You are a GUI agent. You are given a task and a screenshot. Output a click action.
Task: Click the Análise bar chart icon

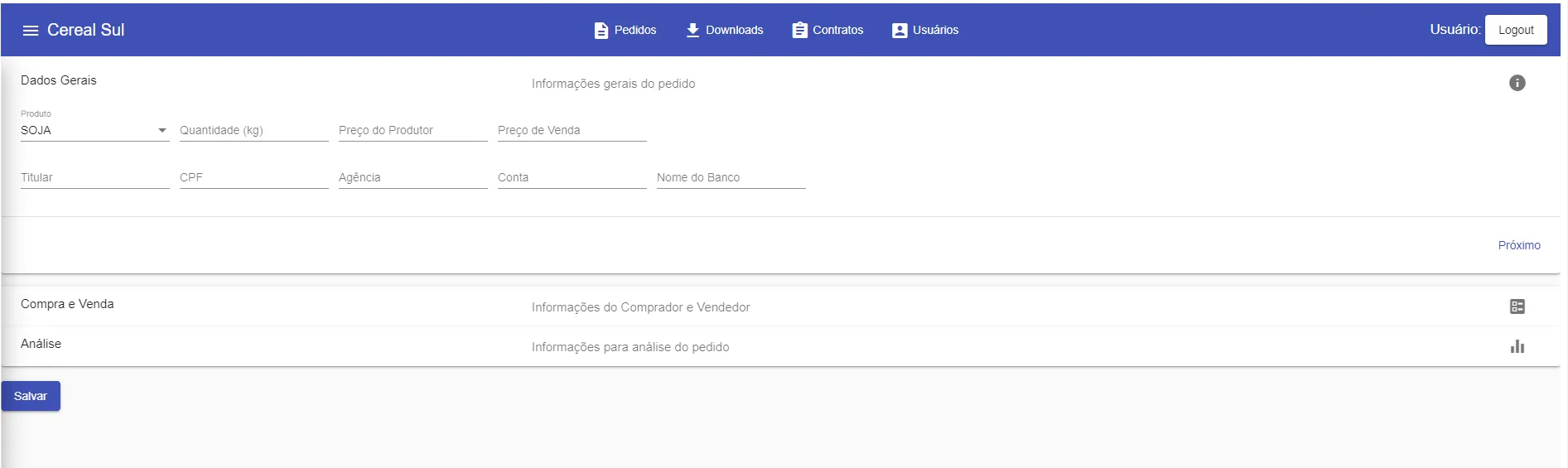1517,346
